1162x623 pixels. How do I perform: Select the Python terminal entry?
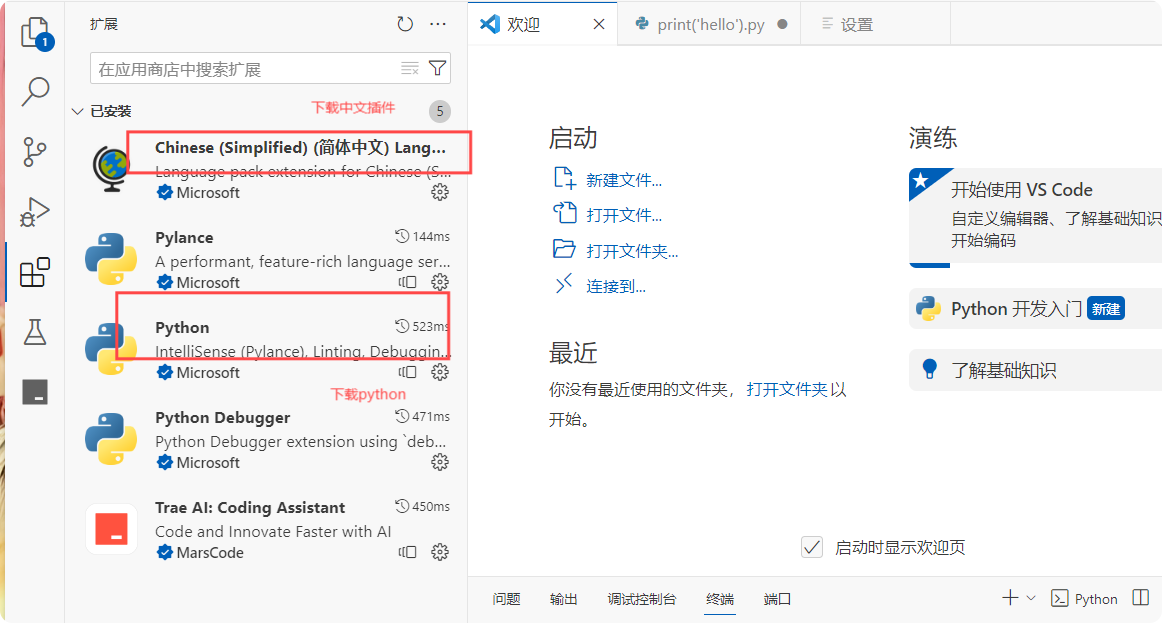click(1084, 599)
